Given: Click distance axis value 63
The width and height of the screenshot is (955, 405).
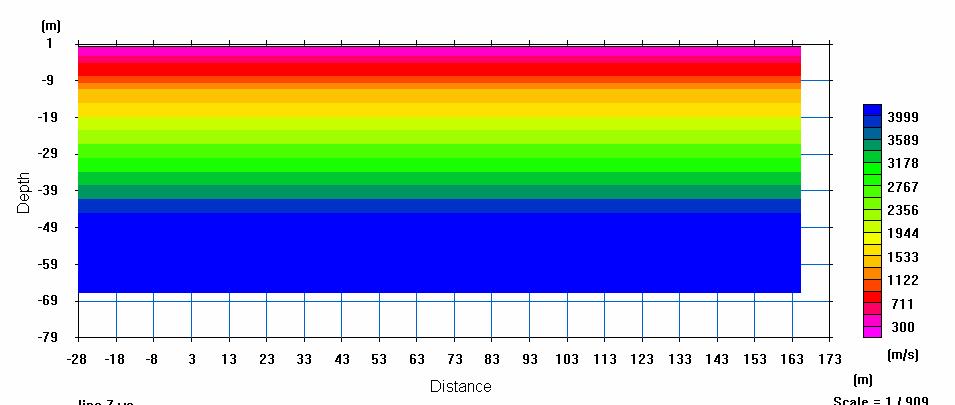Looking at the screenshot, I should (417, 359).
